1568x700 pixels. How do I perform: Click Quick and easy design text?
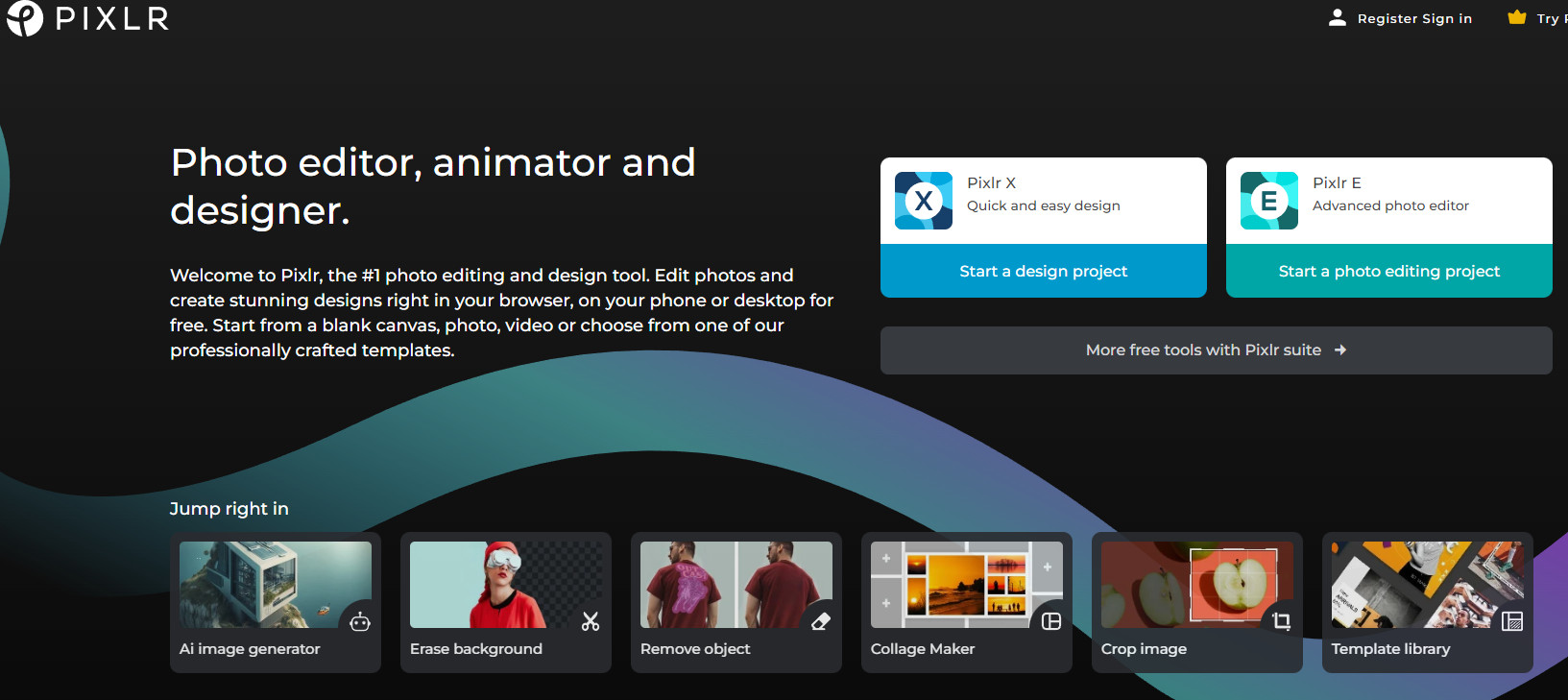[1044, 205]
